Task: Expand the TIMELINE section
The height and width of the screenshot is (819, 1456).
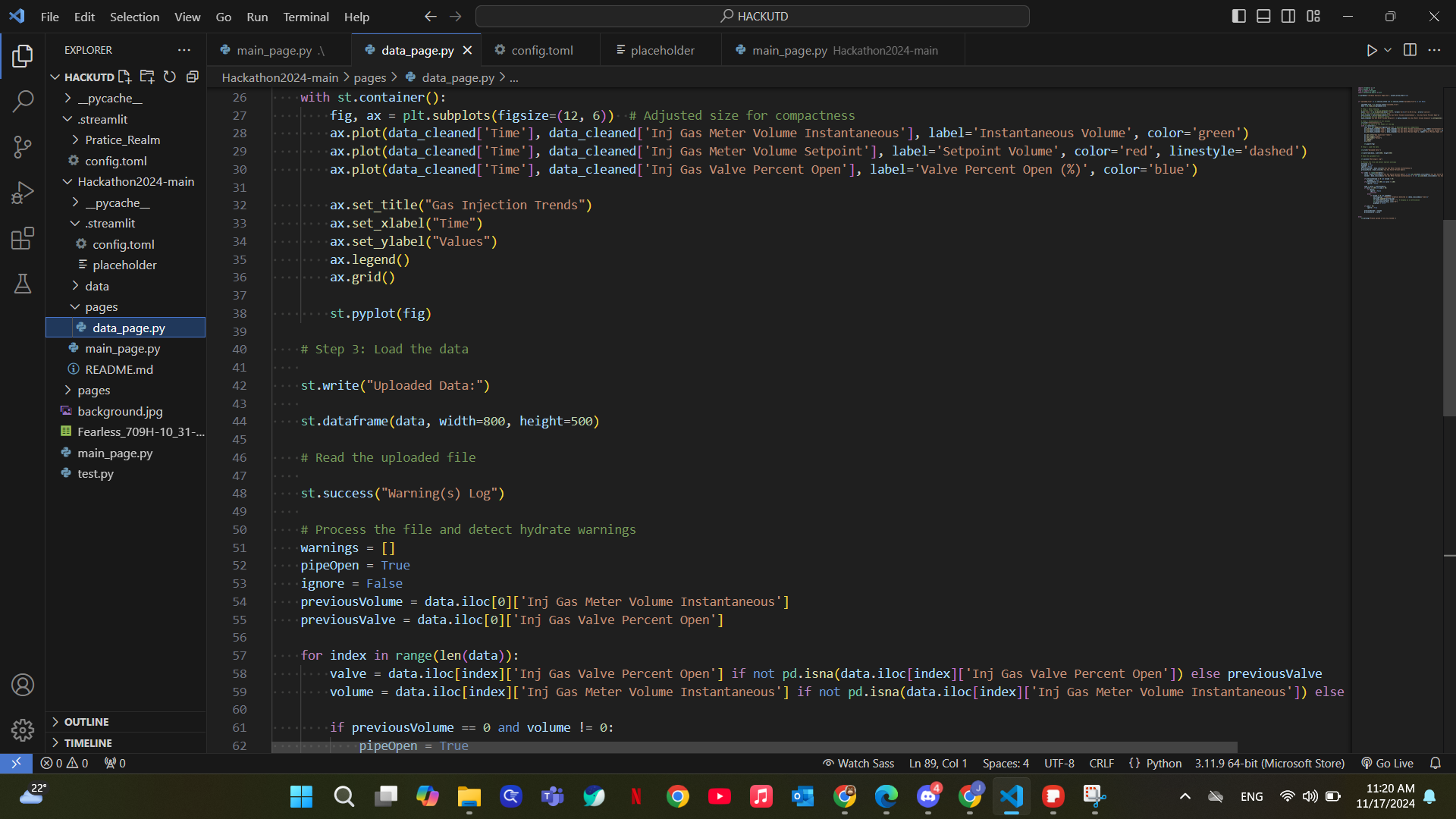Action: 88,743
